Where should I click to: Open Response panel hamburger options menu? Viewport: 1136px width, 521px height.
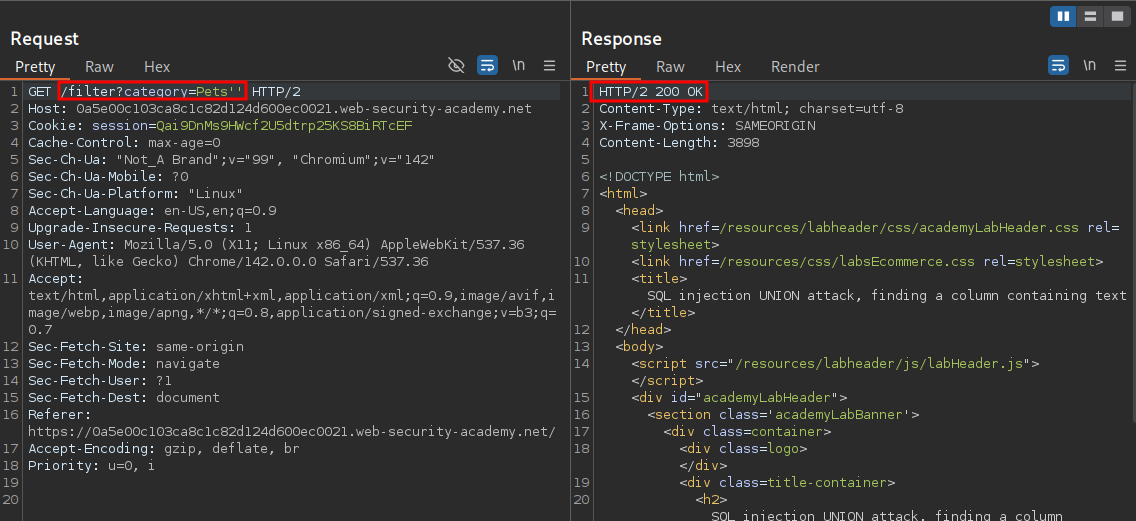(1120, 66)
